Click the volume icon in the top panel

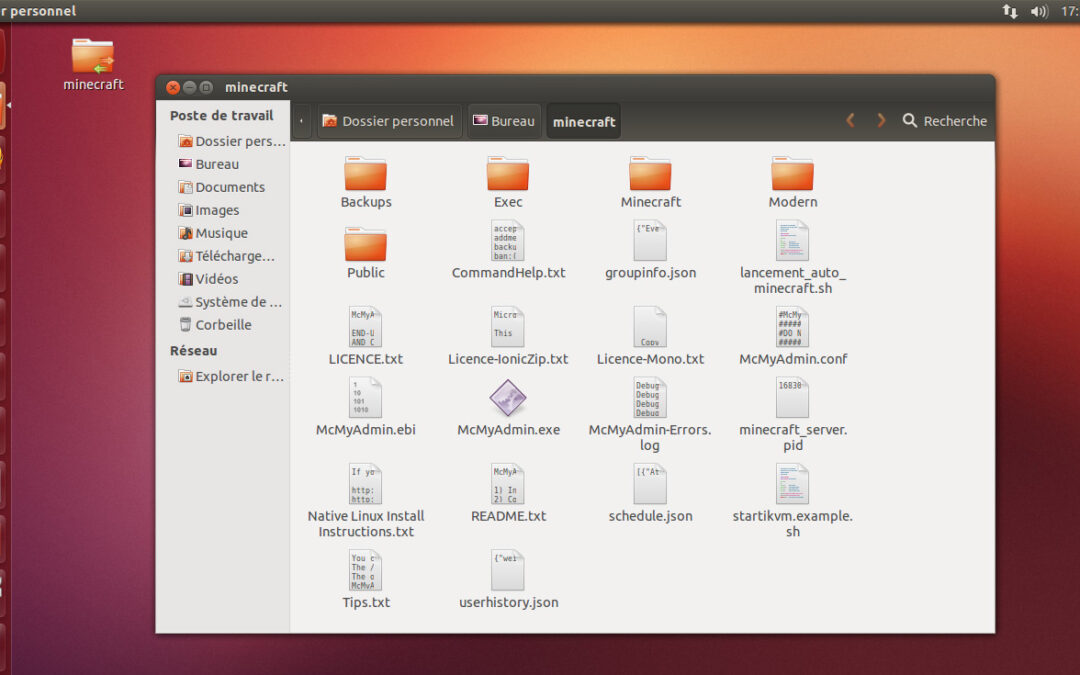point(1039,11)
